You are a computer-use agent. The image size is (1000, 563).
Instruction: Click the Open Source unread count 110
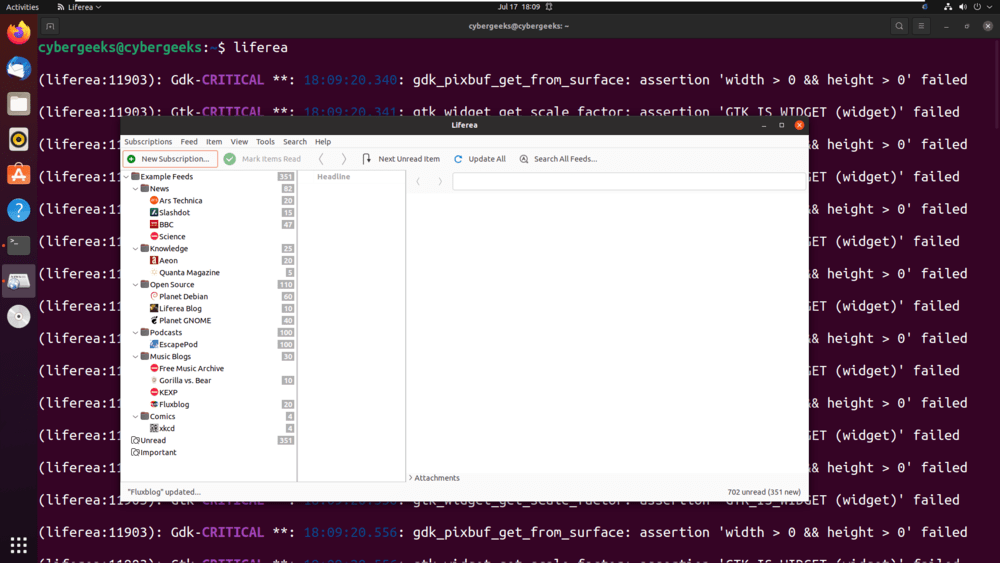286,284
